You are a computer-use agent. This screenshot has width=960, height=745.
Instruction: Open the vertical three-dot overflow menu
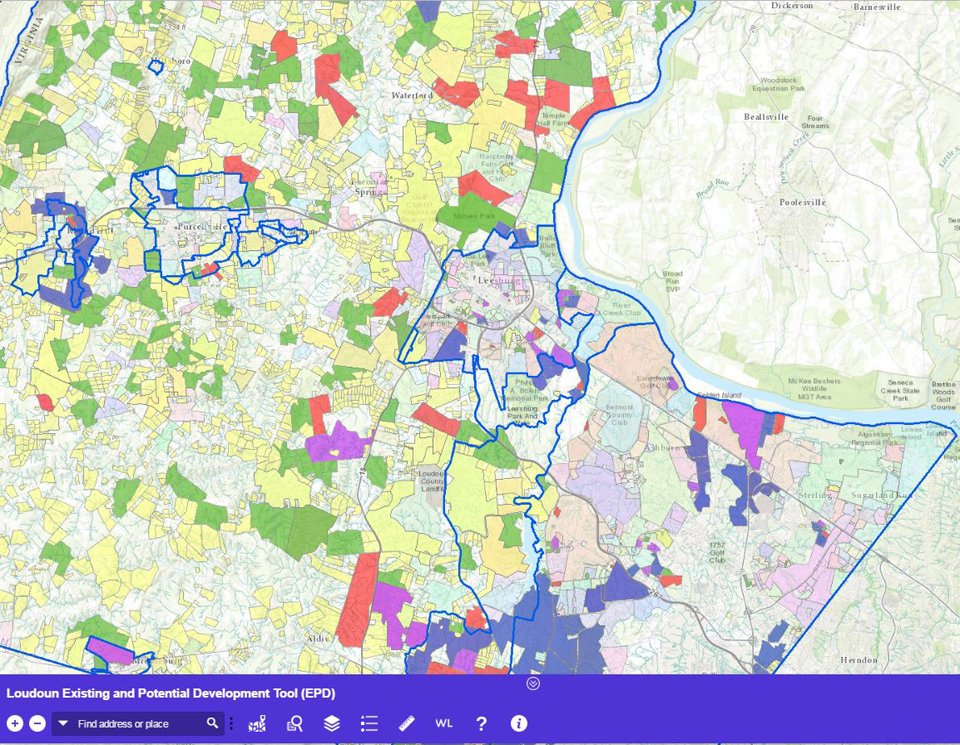pos(231,724)
